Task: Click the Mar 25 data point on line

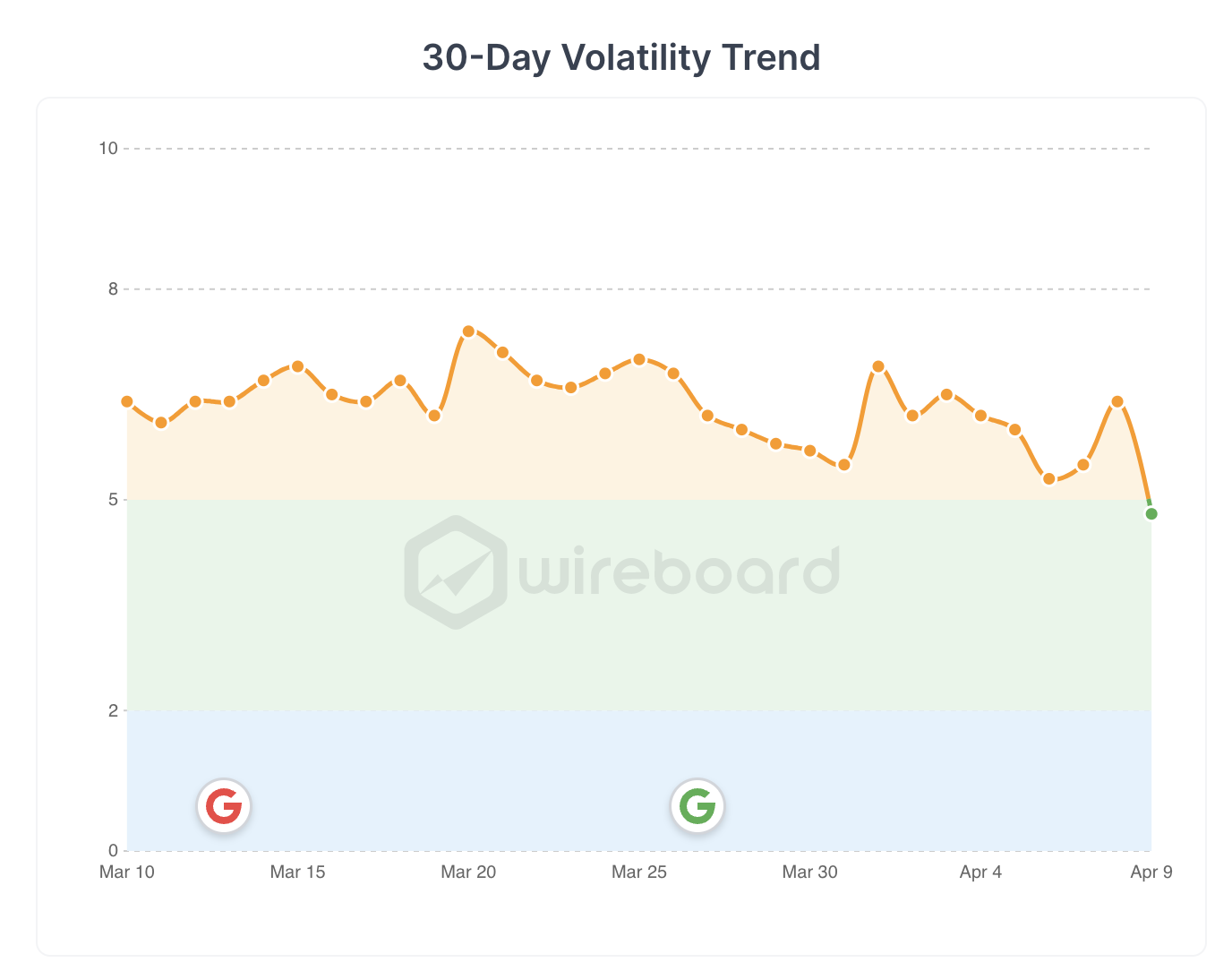Action: 639,359
